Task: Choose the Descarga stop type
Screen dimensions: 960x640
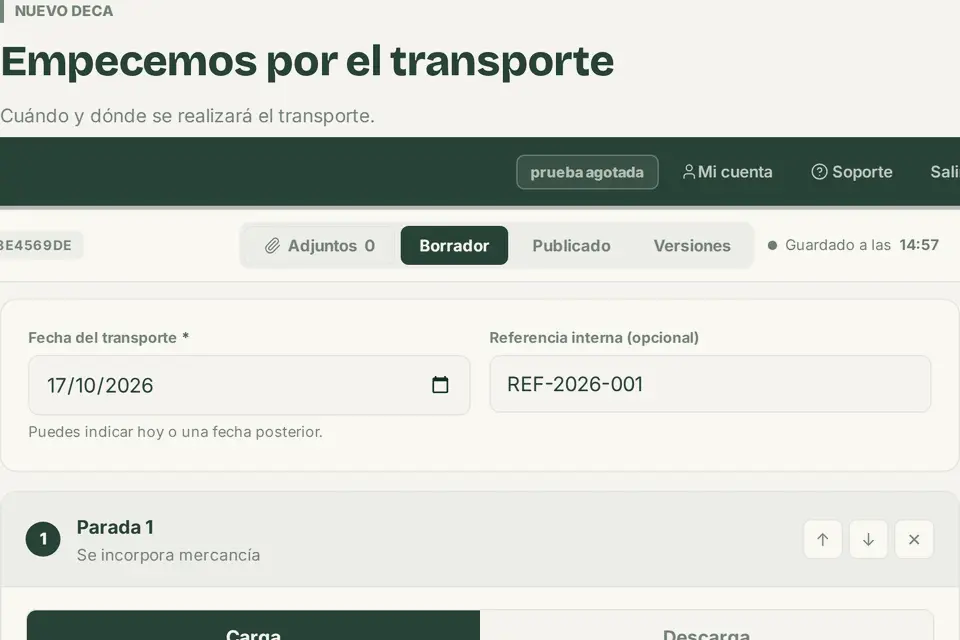Action: (x=707, y=625)
